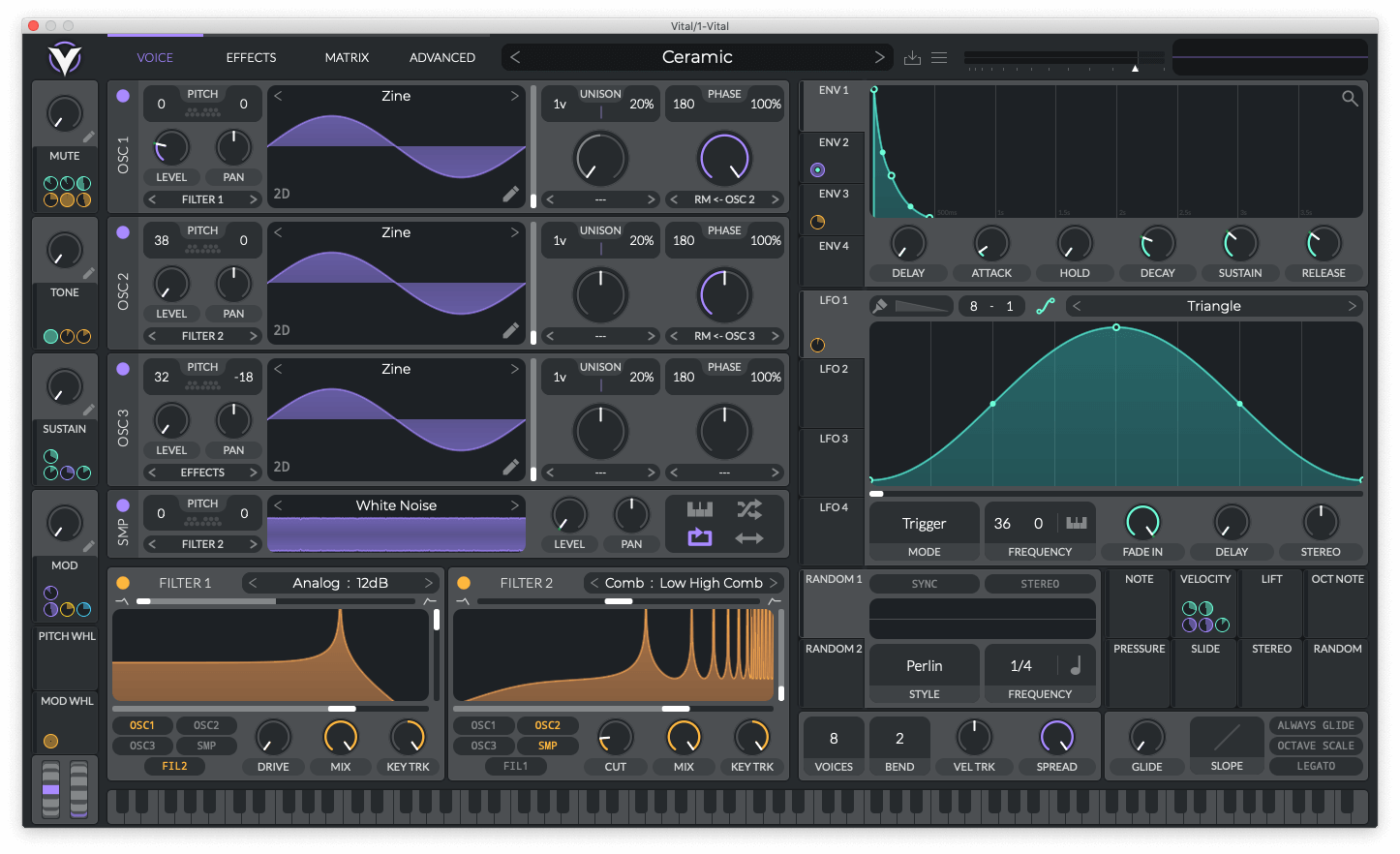Toggle ALWAYS GLIDE option
Screen dimensions: 1400x854
(x=1316, y=725)
